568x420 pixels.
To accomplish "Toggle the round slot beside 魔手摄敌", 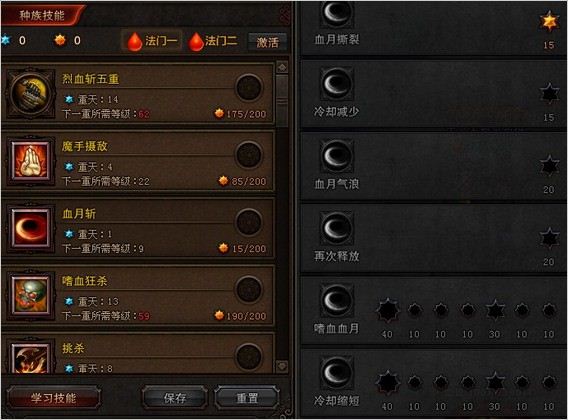I will click(x=249, y=155).
